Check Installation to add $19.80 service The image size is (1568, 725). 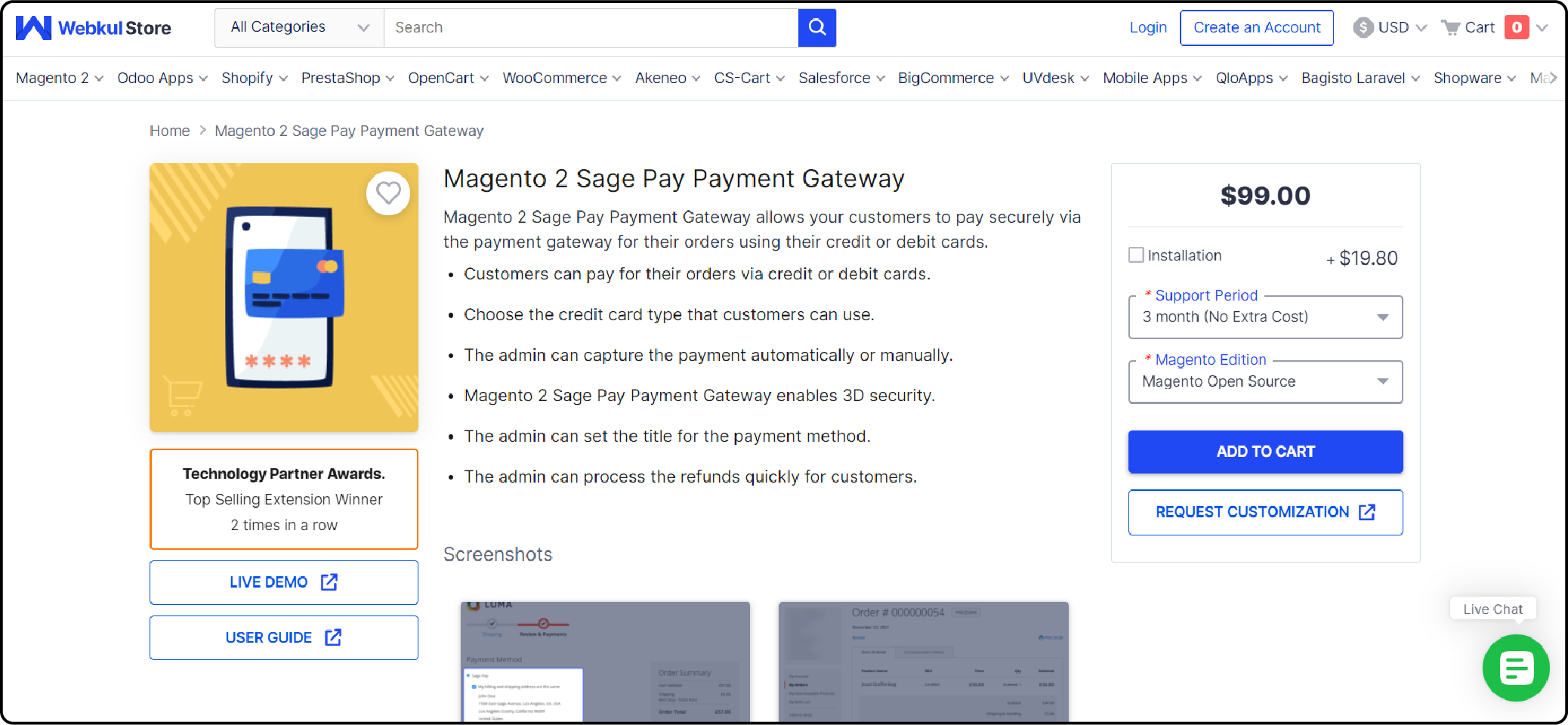pos(1135,255)
